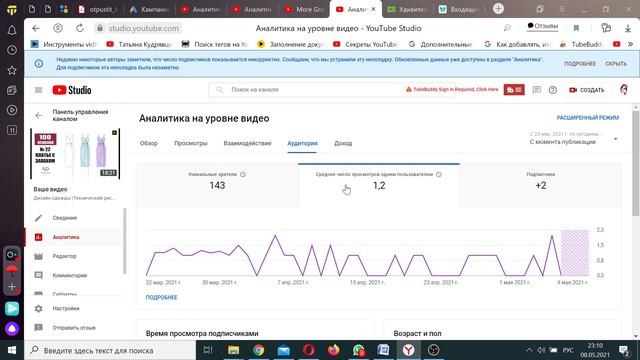Click ПОДРОБНЕЕ in the notice banner
Image resolution: width=640 pixels, height=360 pixels.
pos(580,64)
